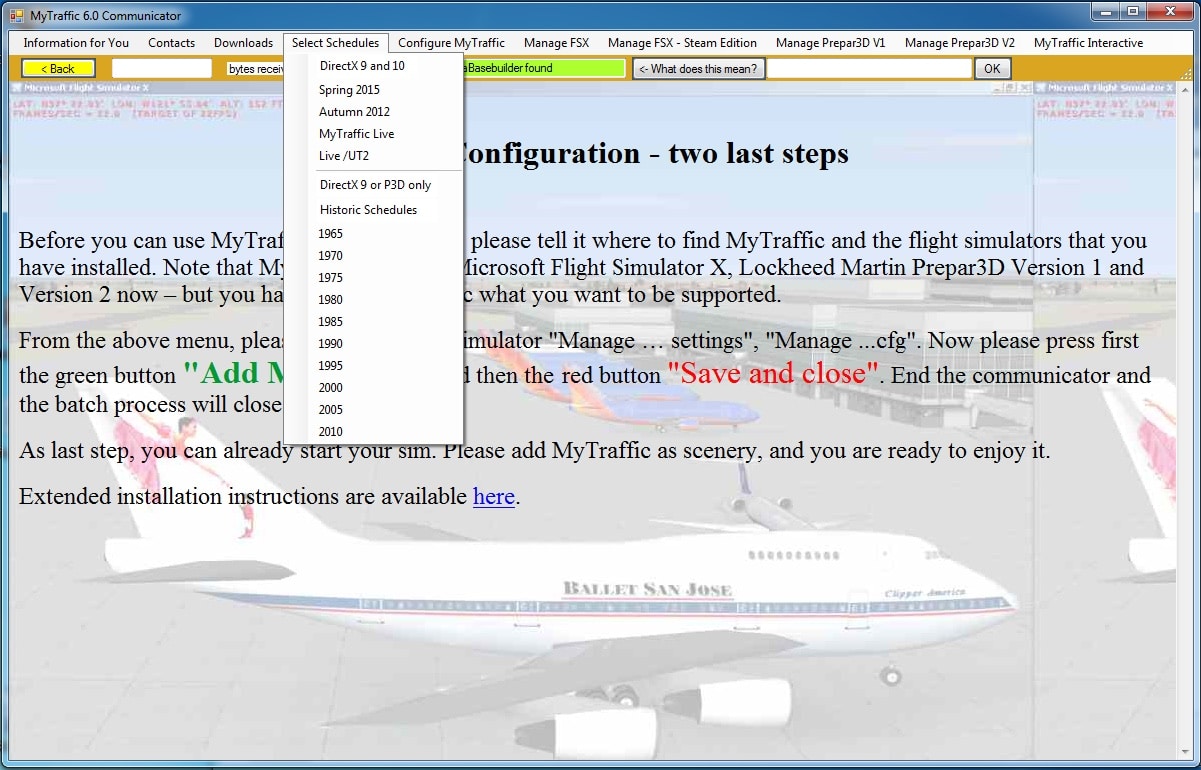Select the 1965 historic schedule
The height and width of the screenshot is (770, 1201).
pos(331,234)
